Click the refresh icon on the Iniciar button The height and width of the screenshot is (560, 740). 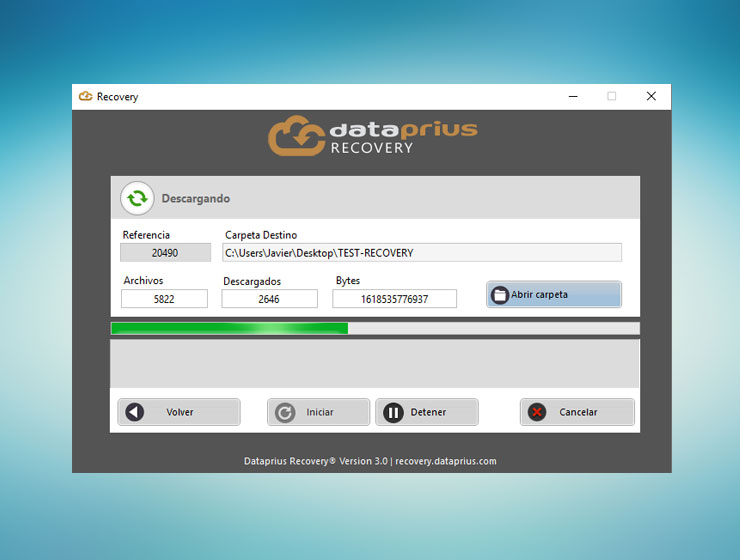click(x=285, y=412)
